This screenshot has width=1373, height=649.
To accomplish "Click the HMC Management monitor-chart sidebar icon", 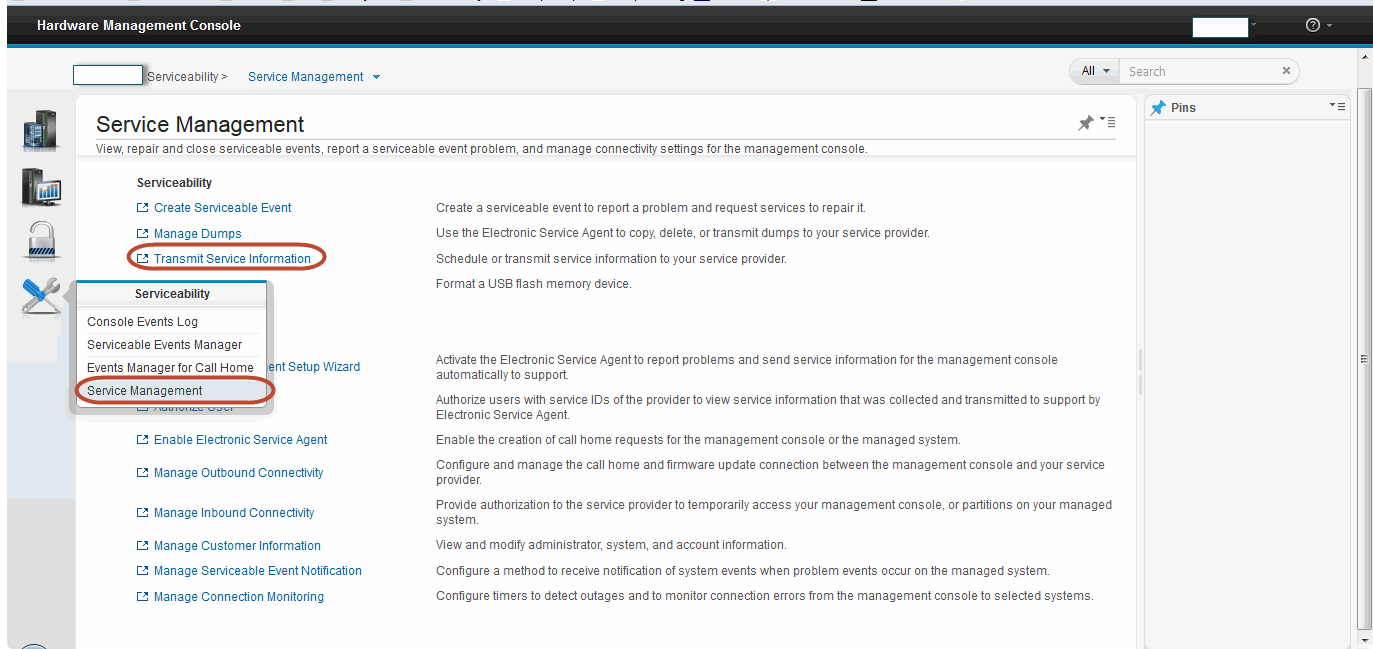I will click(41, 187).
